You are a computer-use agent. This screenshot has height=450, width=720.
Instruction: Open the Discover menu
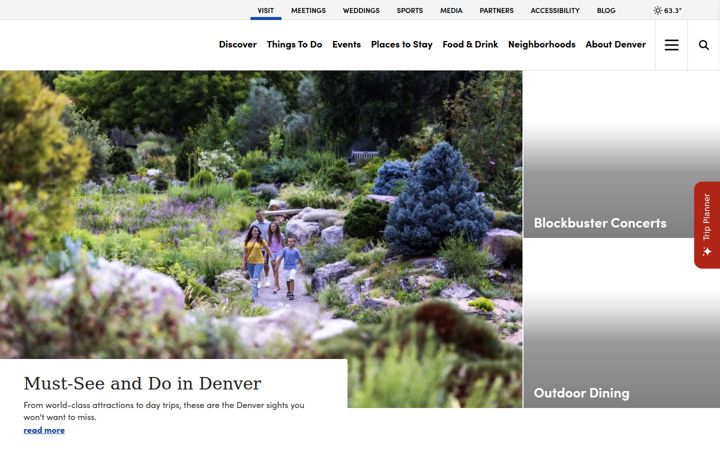(x=237, y=45)
